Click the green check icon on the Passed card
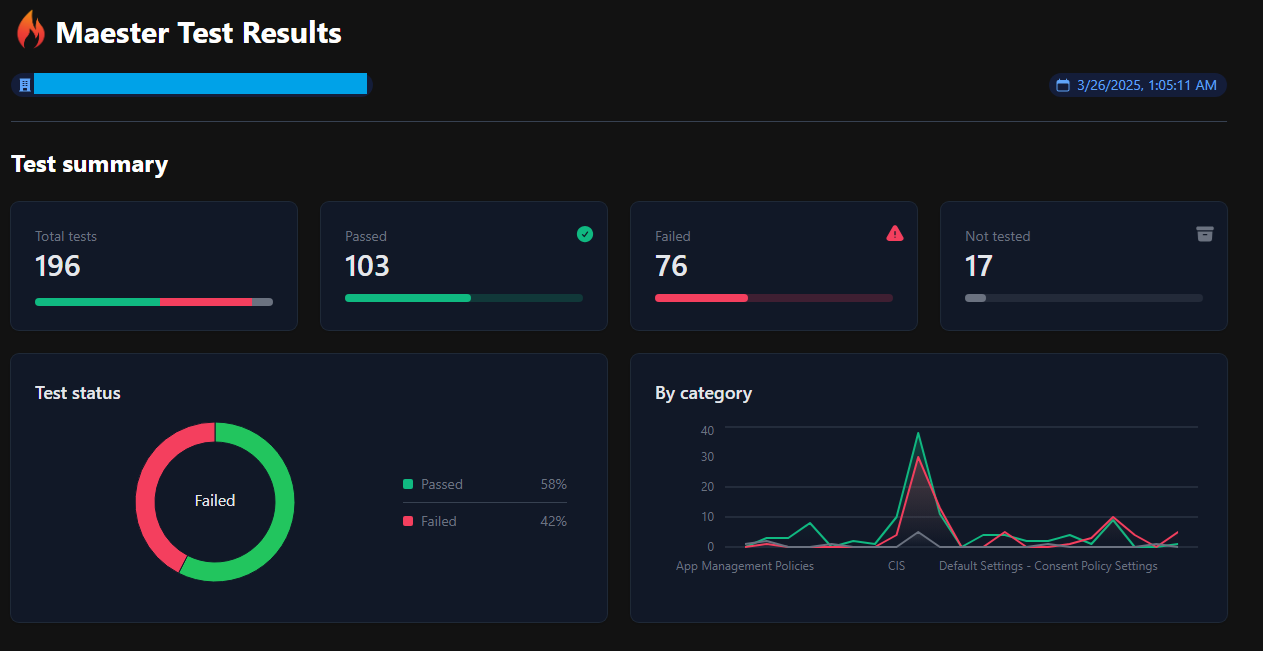The width and height of the screenshot is (1263, 651). (x=585, y=234)
